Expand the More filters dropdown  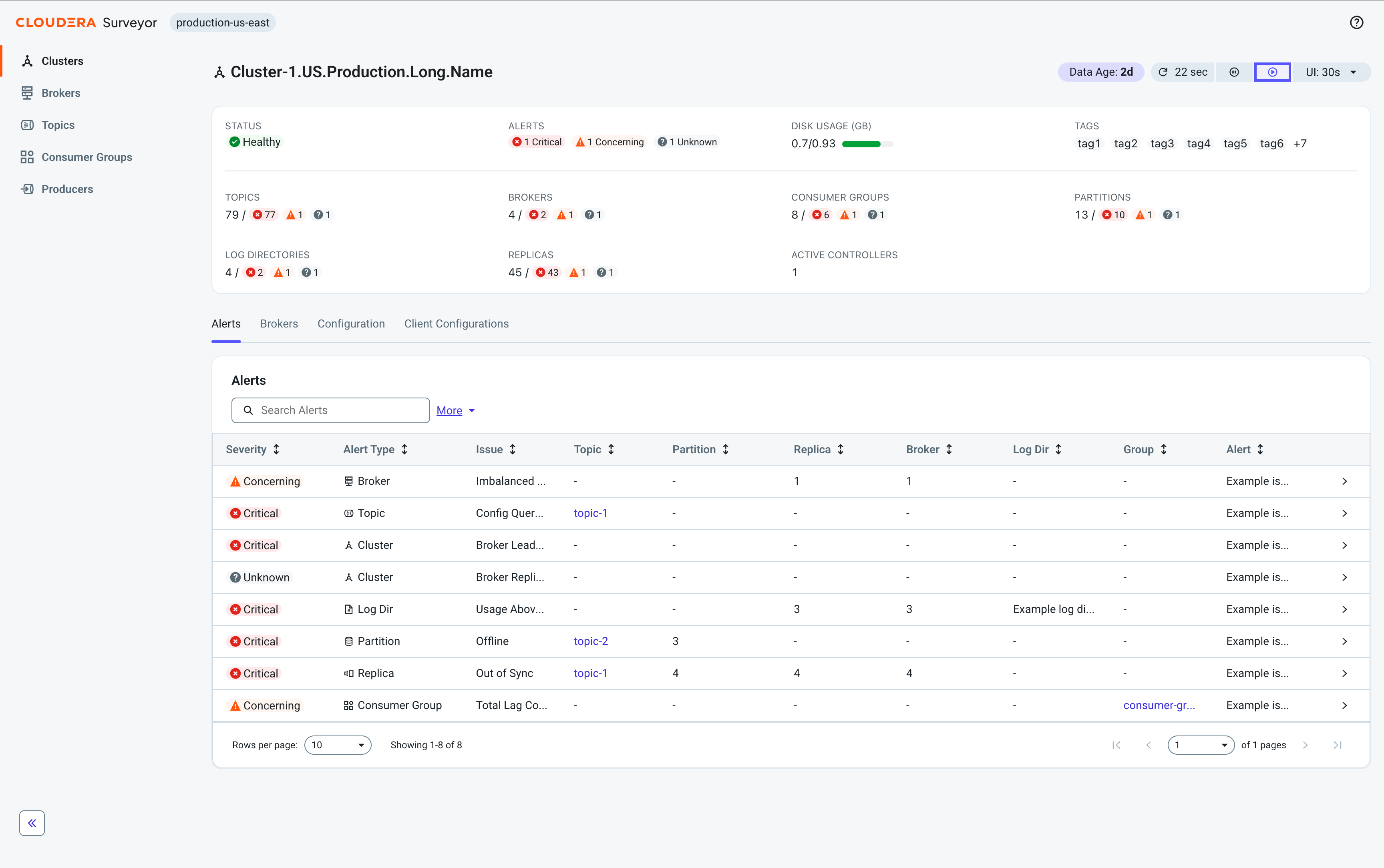click(x=456, y=410)
